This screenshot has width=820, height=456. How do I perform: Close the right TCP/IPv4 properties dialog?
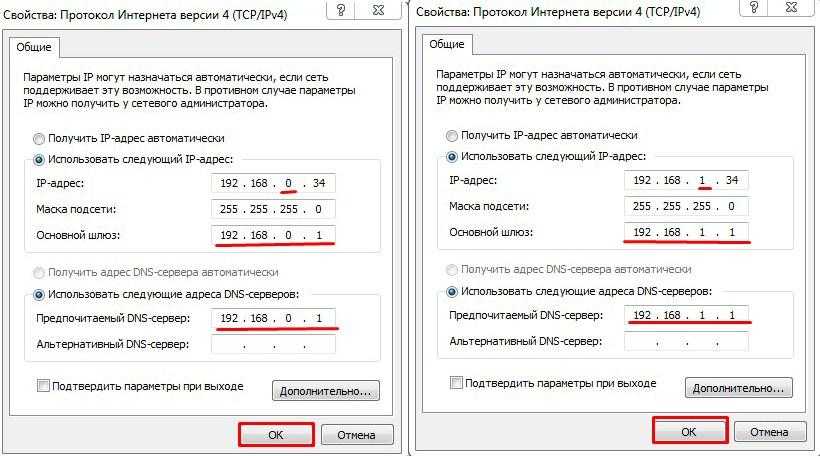(792, 8)
